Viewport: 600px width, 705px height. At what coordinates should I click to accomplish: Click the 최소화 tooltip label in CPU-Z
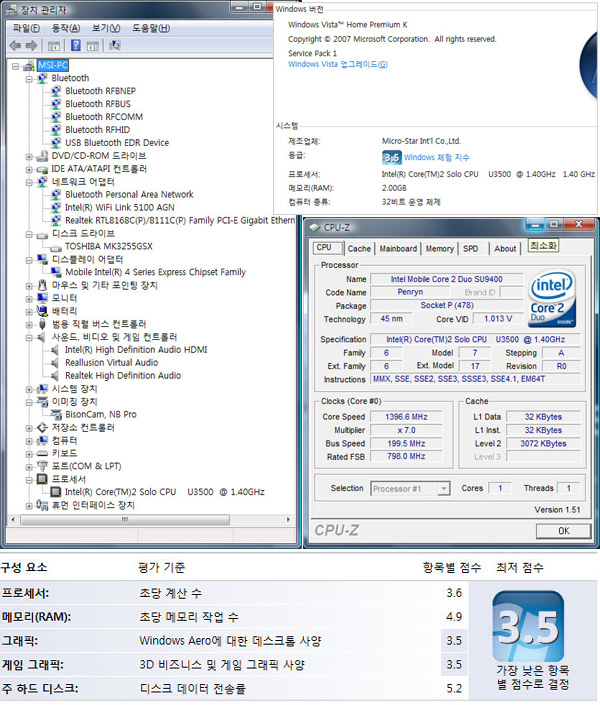[543, 245]
